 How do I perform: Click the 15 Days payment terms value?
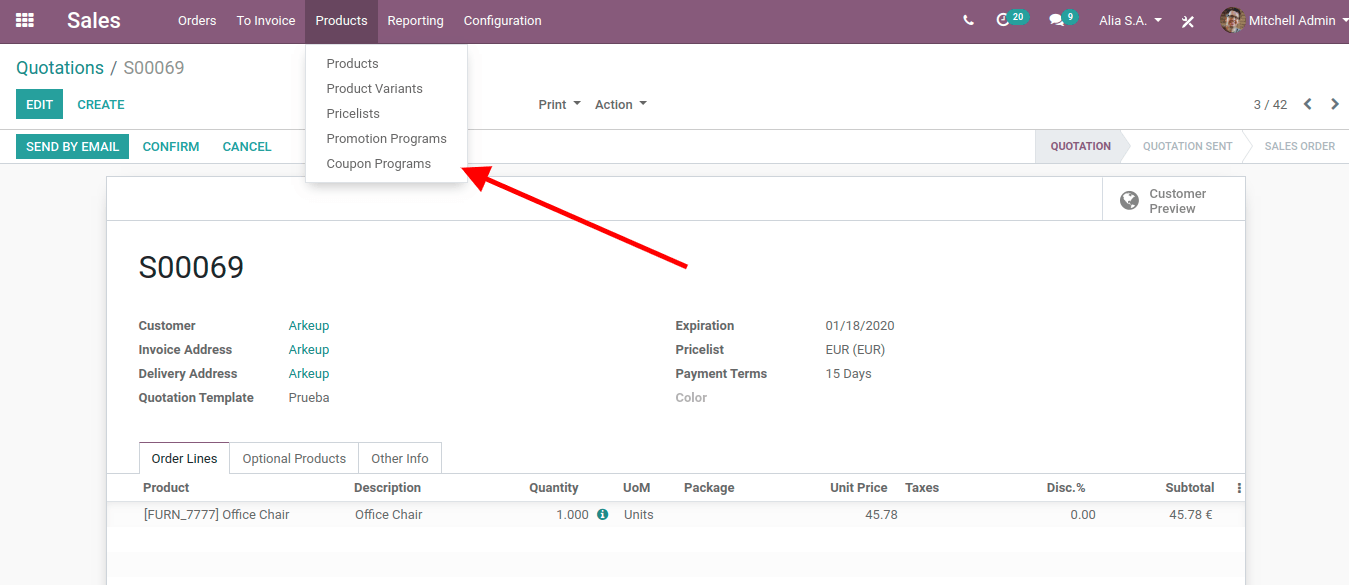pos(849,374)
